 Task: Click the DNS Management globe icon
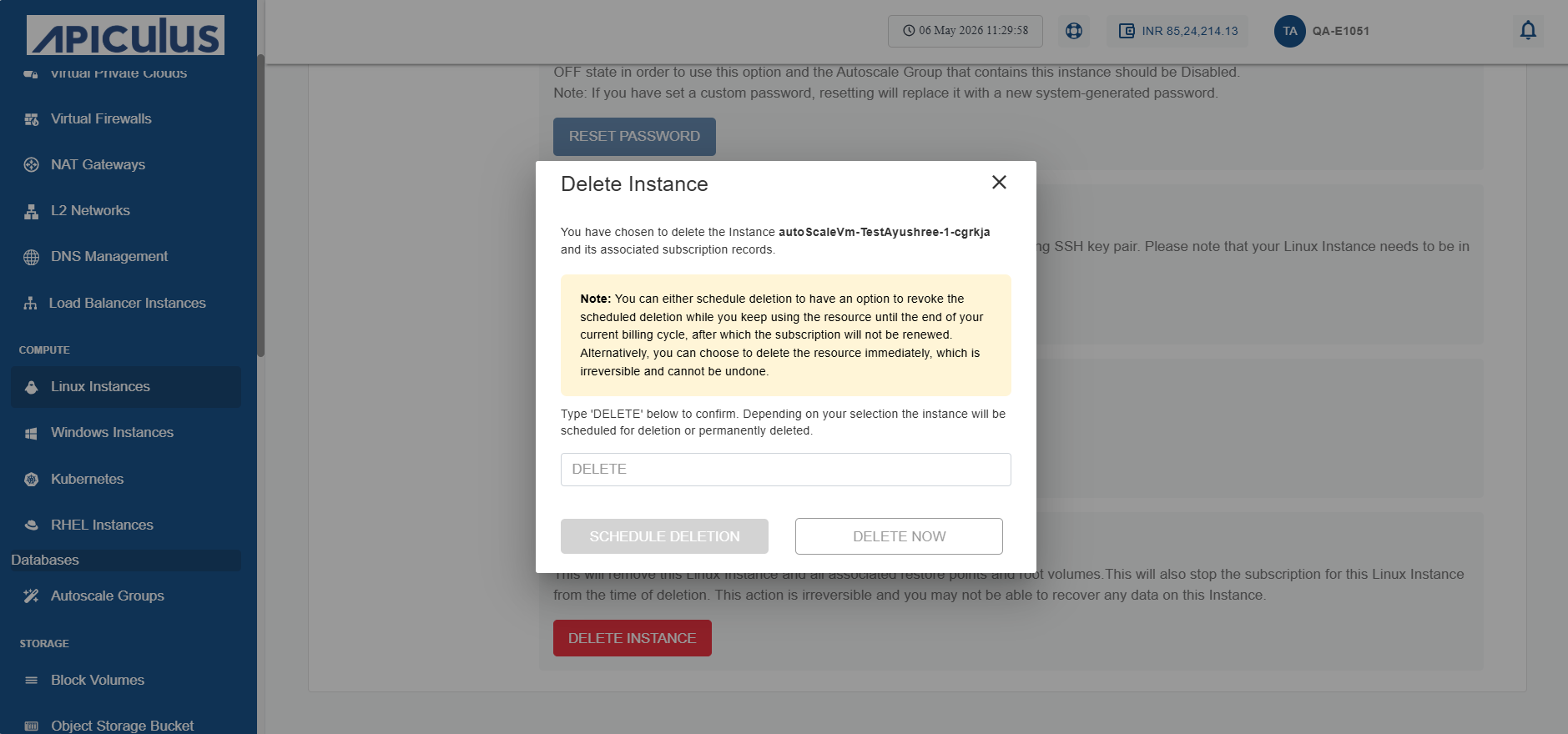click(x=32, y=257)
